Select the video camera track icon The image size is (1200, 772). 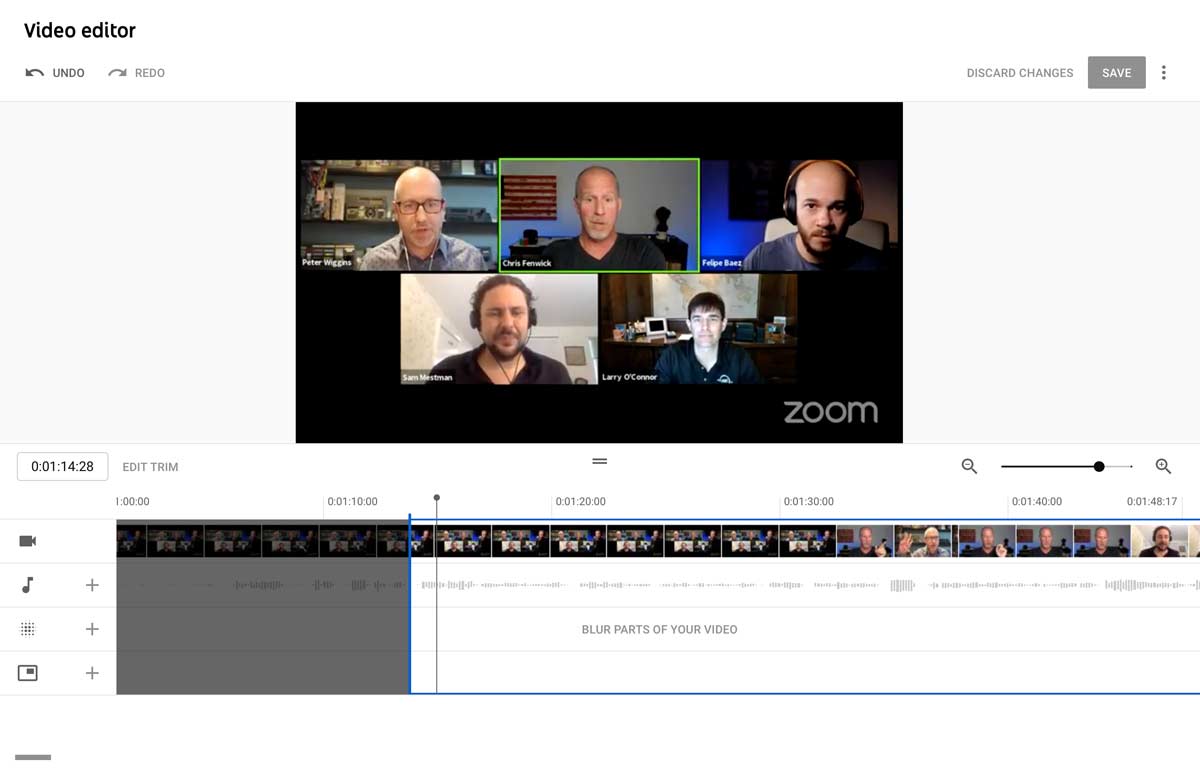pos(28,541)
